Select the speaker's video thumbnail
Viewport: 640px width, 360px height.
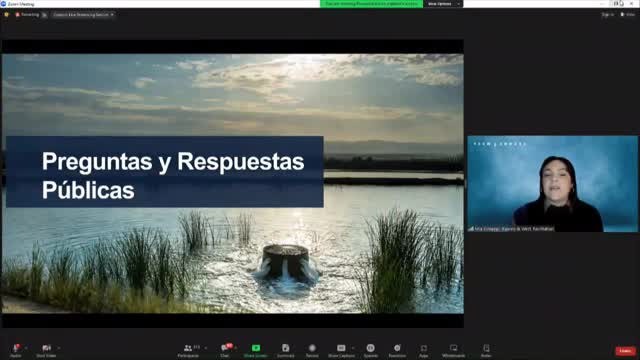pos(552,184)
